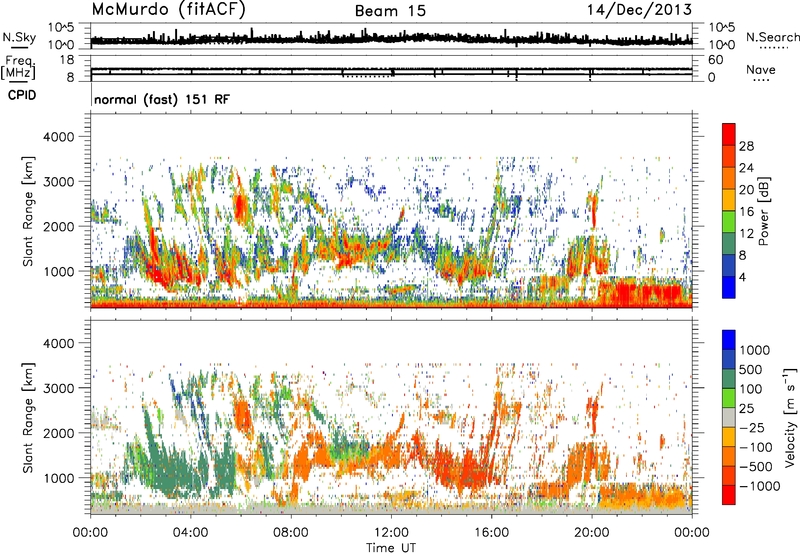Click the 14/Dec/2013 date label

tap(639, 10)
